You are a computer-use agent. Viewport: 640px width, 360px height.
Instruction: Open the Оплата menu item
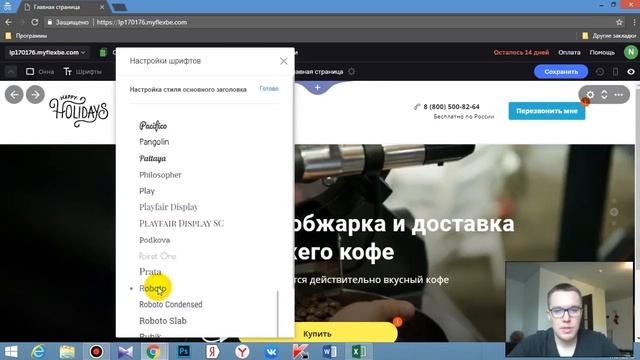[569, 52]
